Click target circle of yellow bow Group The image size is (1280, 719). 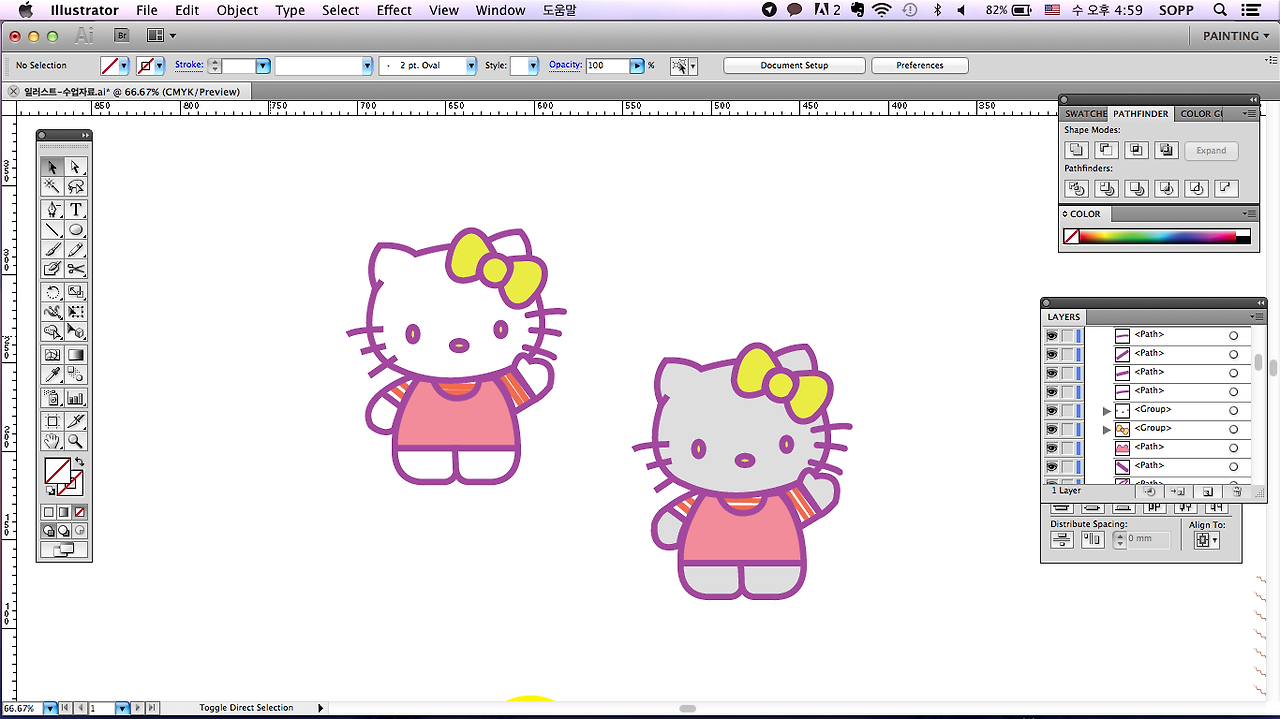(x=1233, y=429)
